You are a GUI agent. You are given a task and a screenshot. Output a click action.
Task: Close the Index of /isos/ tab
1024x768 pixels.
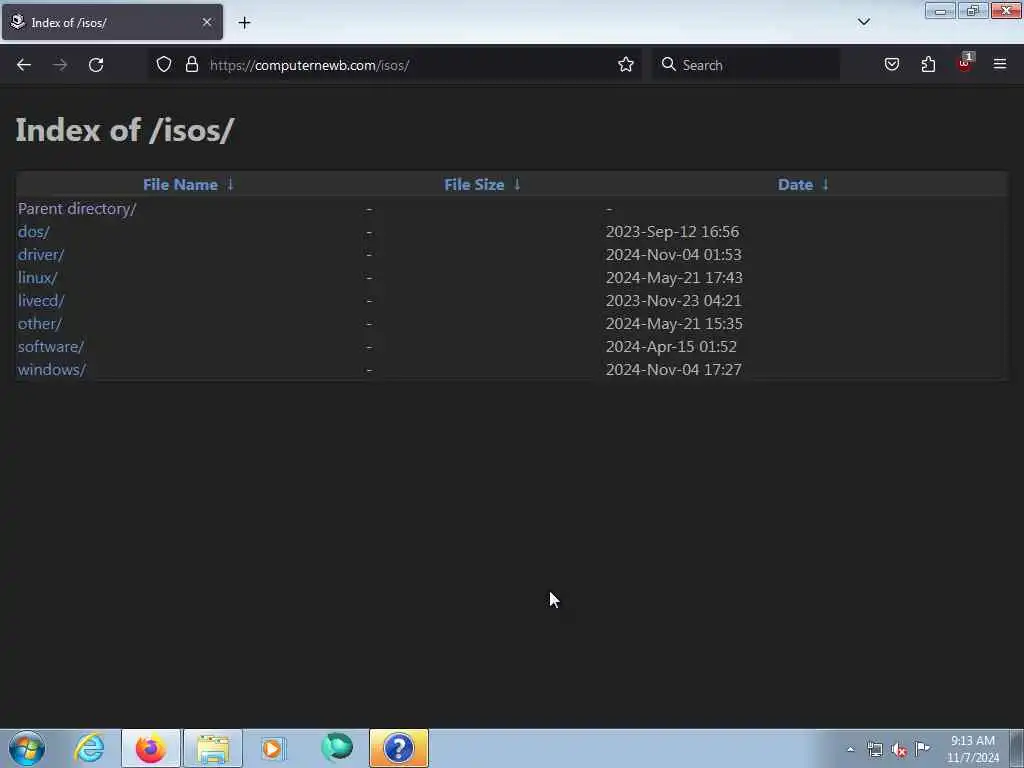tap(207, 22)
